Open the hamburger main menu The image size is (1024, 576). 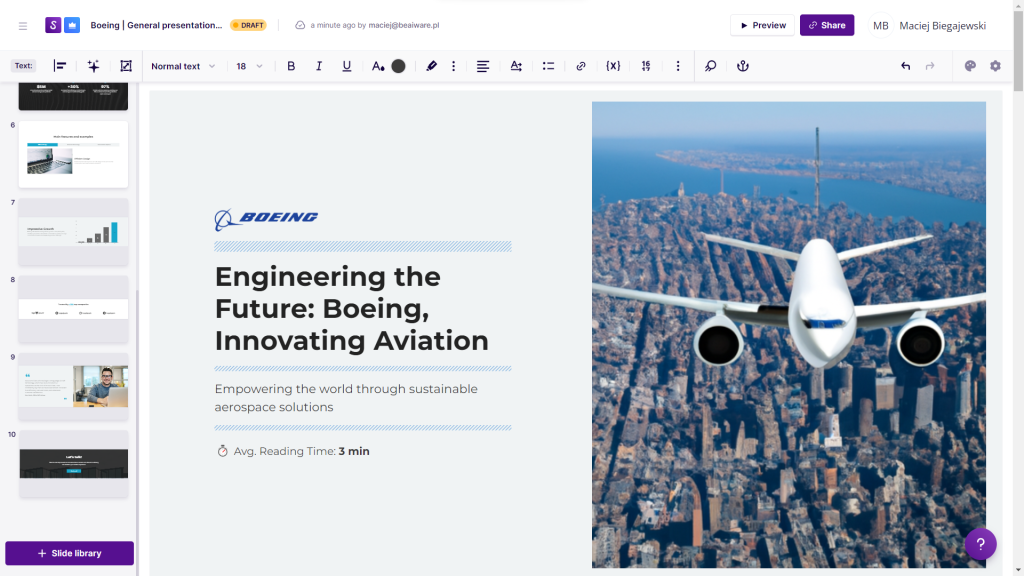tap(23, 25)
